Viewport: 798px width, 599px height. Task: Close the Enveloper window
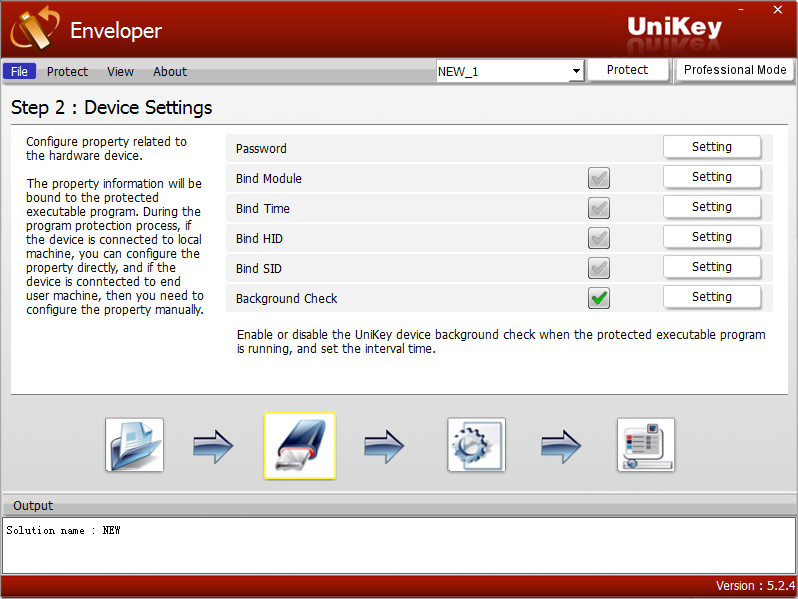click(778, 10)
